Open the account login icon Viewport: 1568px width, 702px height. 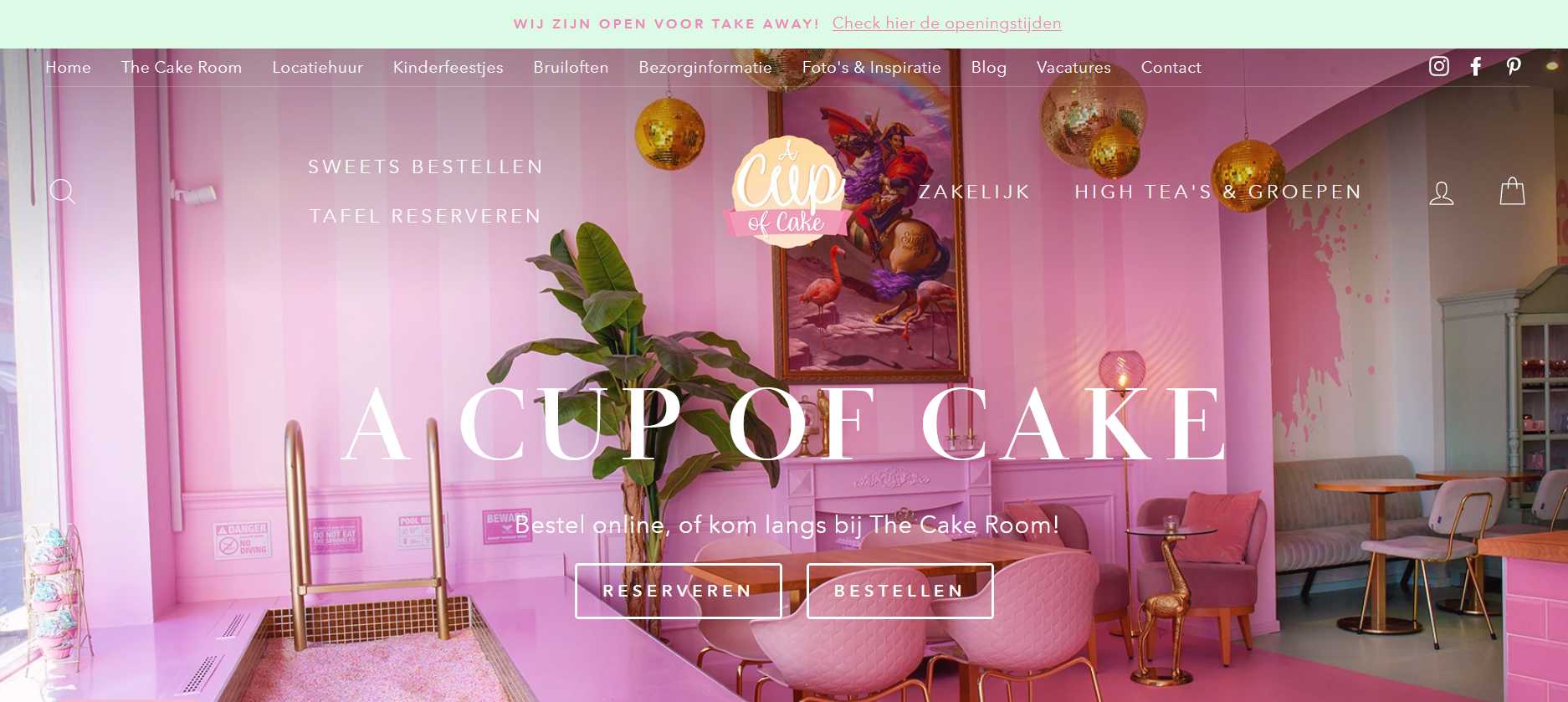(x=1441, y=192)
